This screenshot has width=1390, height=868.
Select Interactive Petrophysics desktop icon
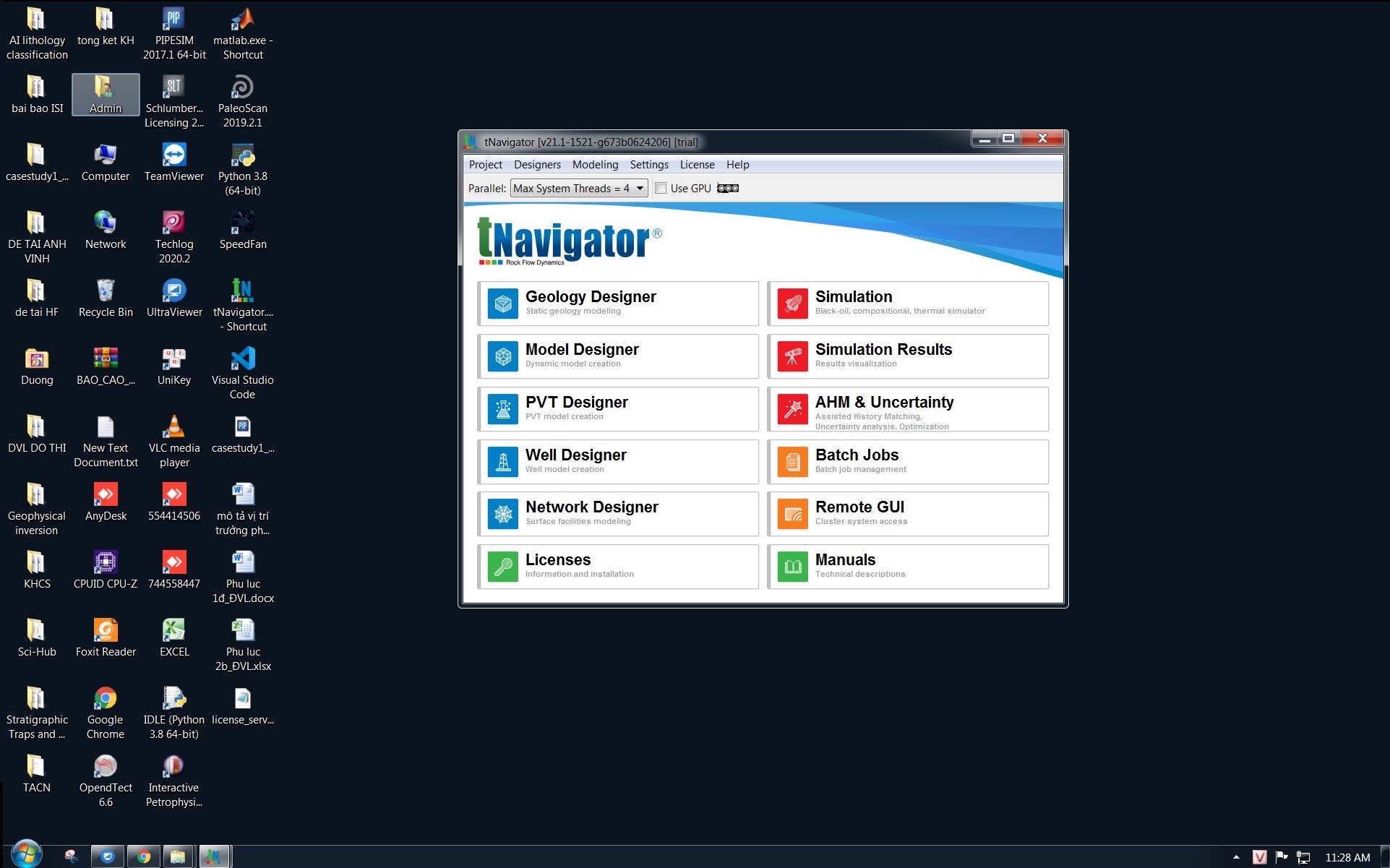click(174, 781)
